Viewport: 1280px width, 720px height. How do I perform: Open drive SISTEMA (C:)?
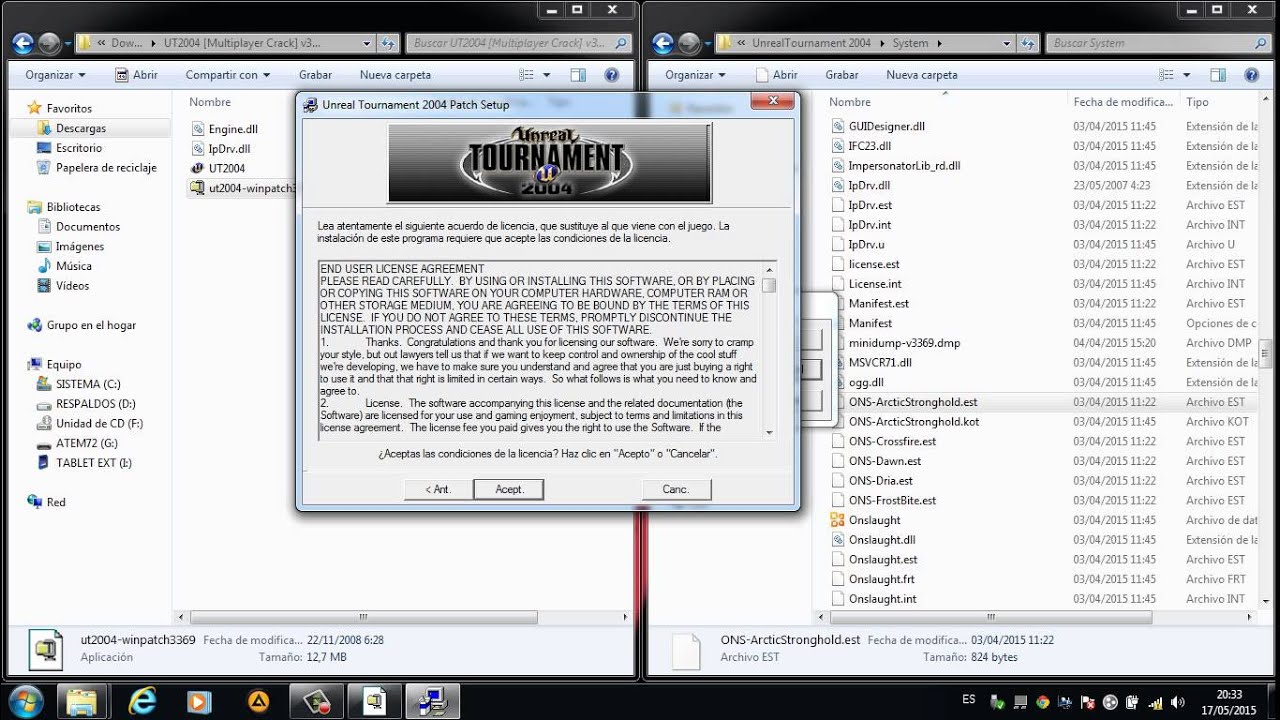[x=88, y=384]
